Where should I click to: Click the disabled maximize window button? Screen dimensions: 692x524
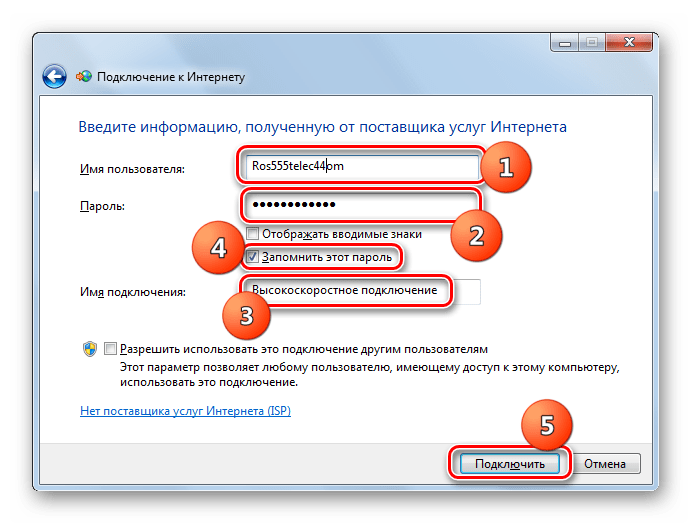click(592, 43)
